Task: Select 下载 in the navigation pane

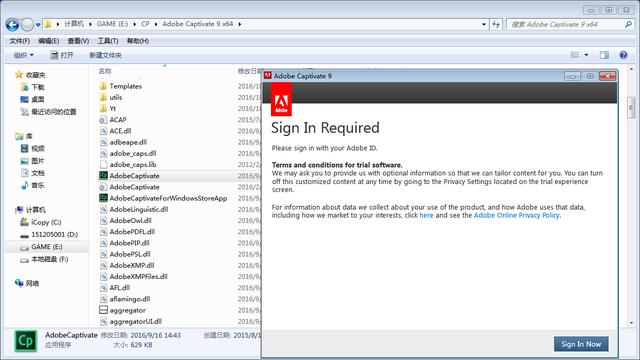Action: 38,87
